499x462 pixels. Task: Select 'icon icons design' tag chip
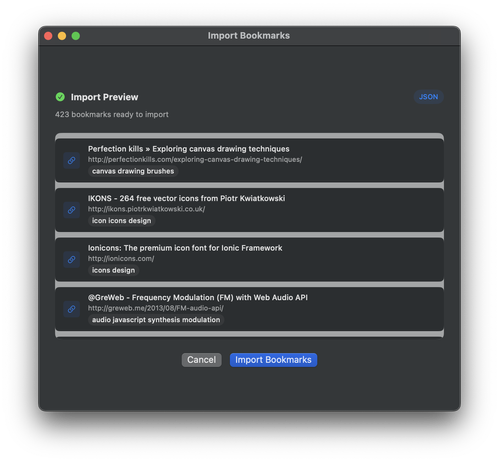click(121, 221)
